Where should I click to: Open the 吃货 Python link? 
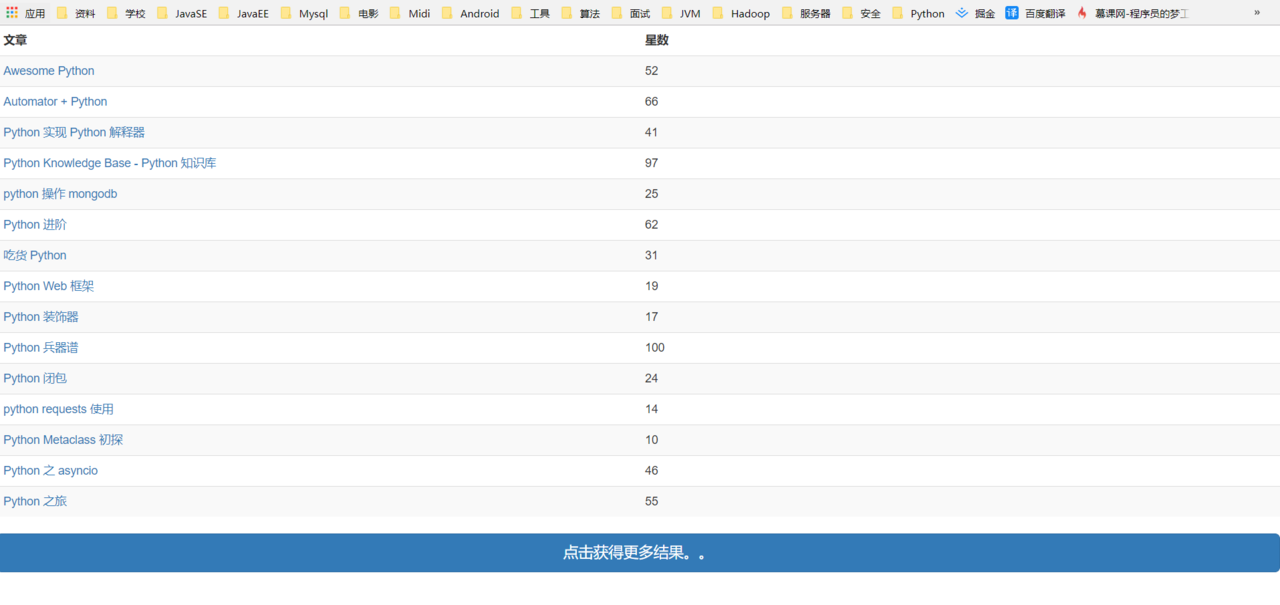point(35,255)
